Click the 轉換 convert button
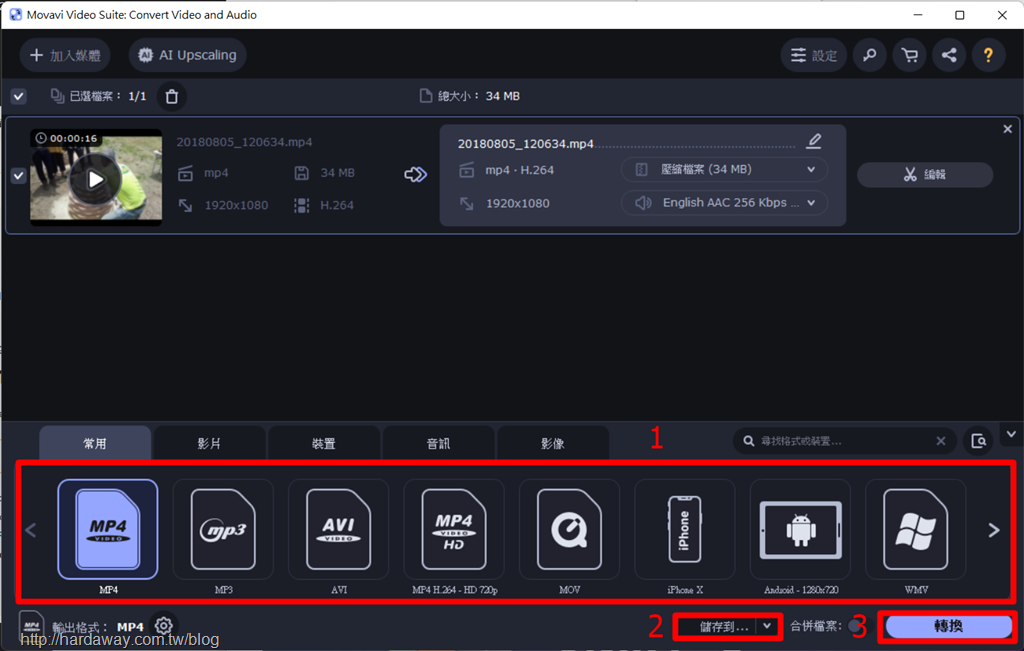 coord(948,627)
